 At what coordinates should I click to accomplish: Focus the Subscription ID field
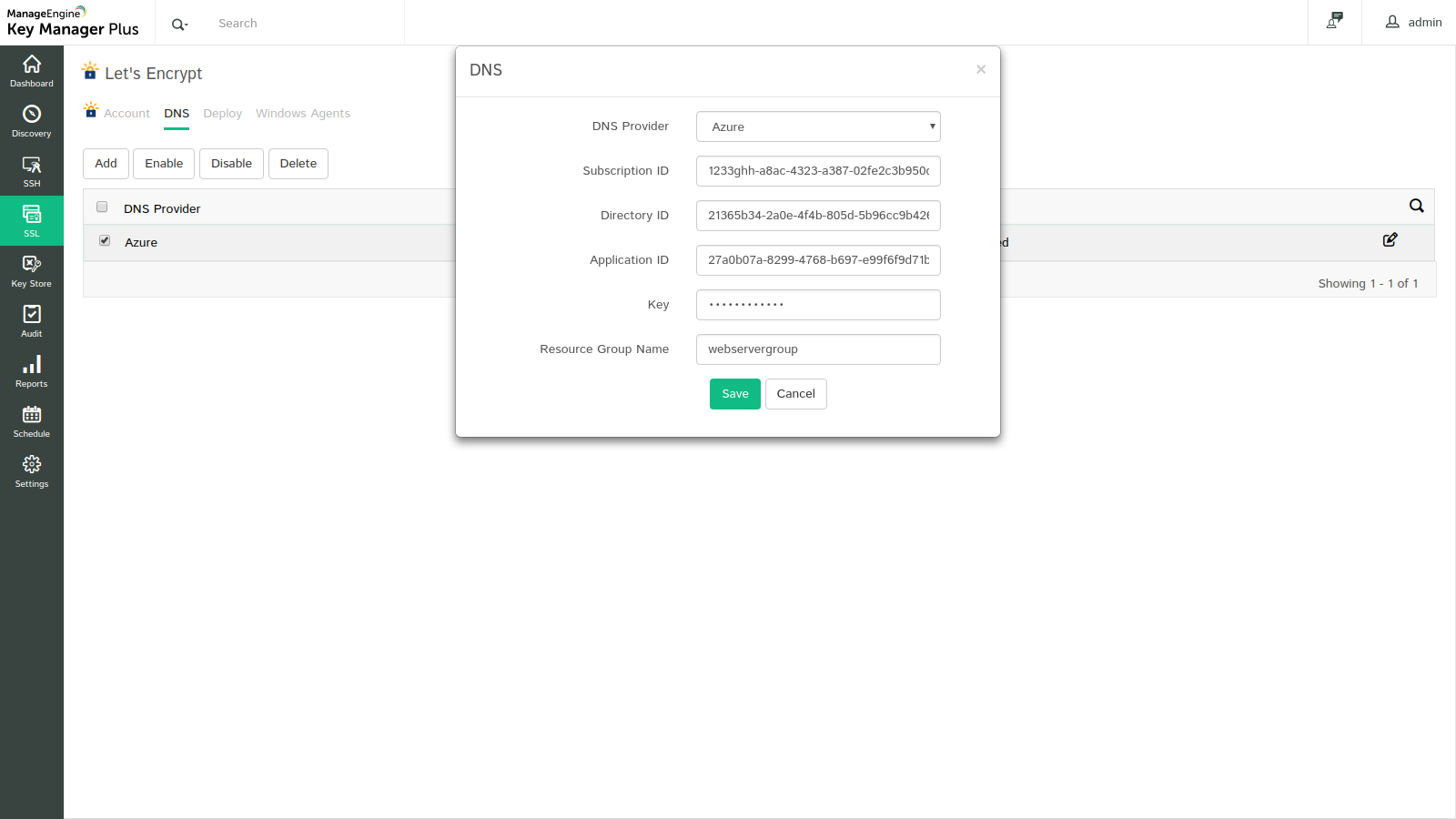point(818,171)
